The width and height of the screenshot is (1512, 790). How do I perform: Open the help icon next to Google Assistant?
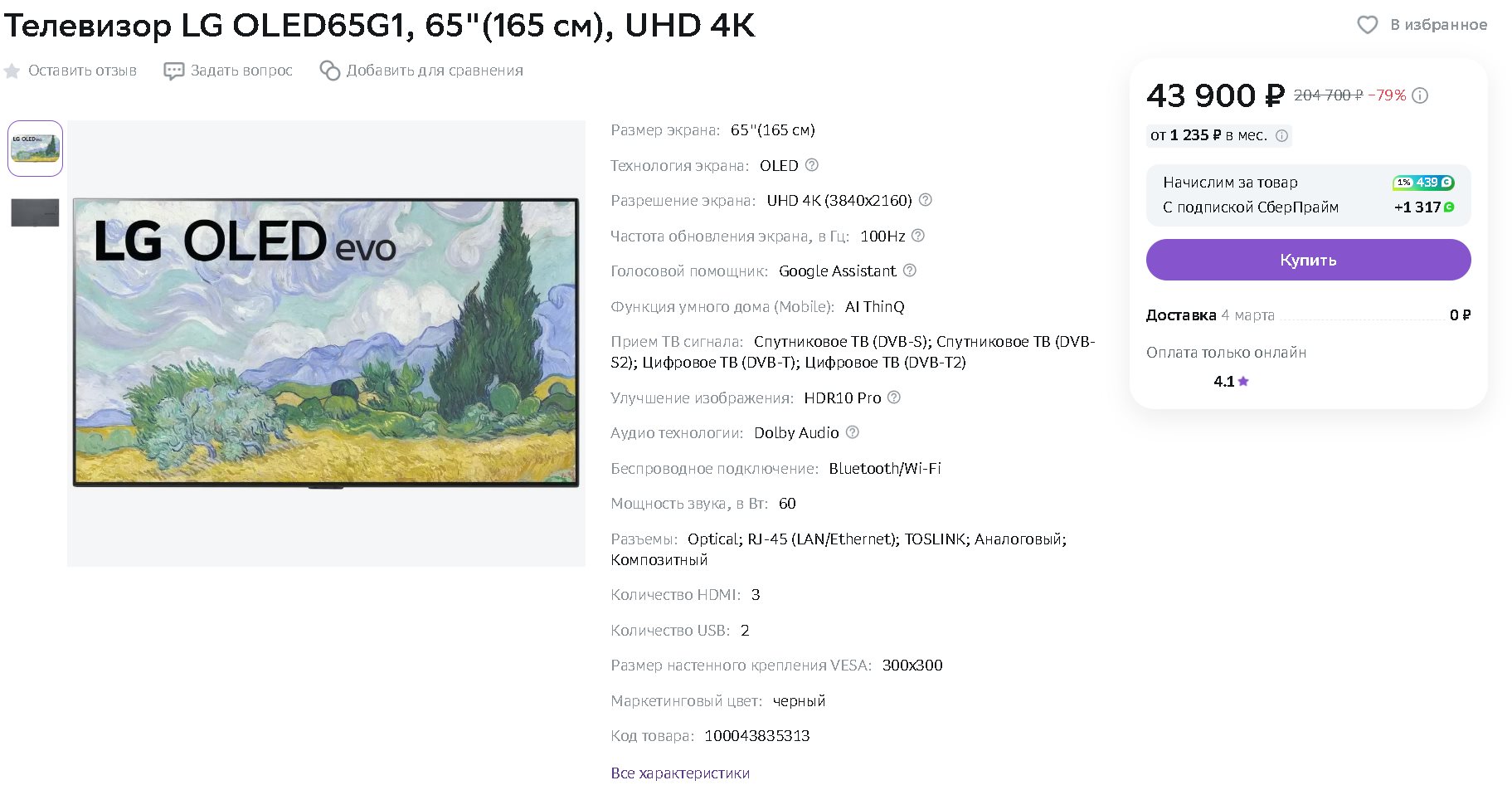coord(909,271)
